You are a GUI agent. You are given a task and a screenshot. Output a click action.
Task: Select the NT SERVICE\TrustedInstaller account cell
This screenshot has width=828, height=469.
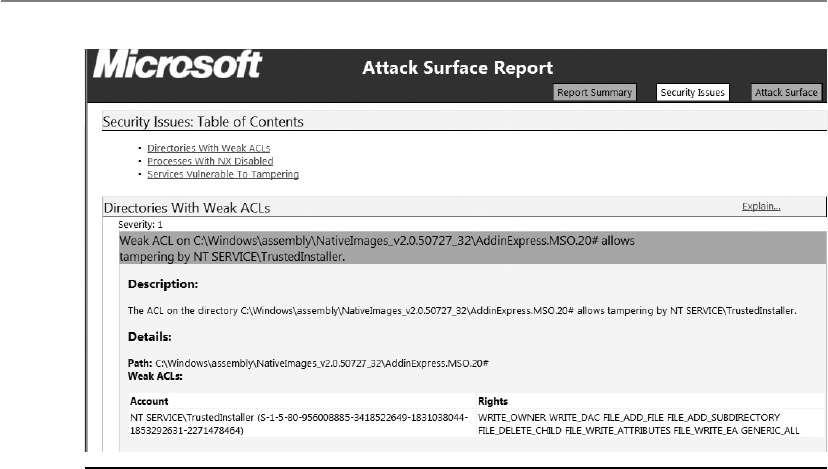click(x=302, y=424)
